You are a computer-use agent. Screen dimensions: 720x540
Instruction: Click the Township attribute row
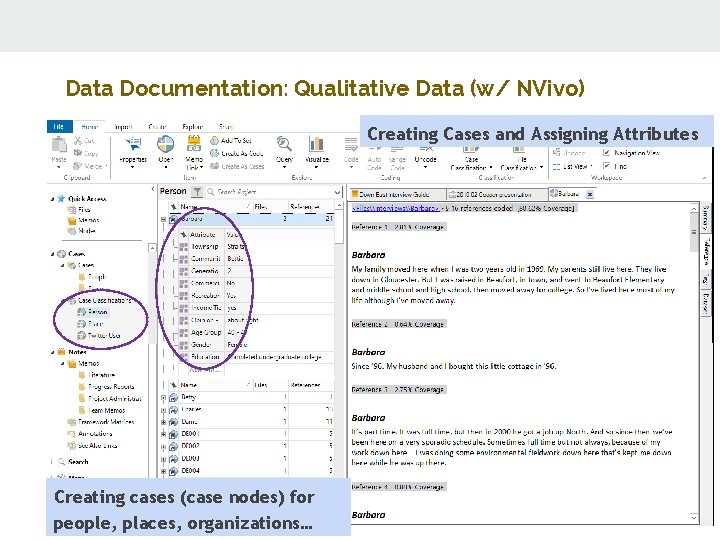coord(256,247)
